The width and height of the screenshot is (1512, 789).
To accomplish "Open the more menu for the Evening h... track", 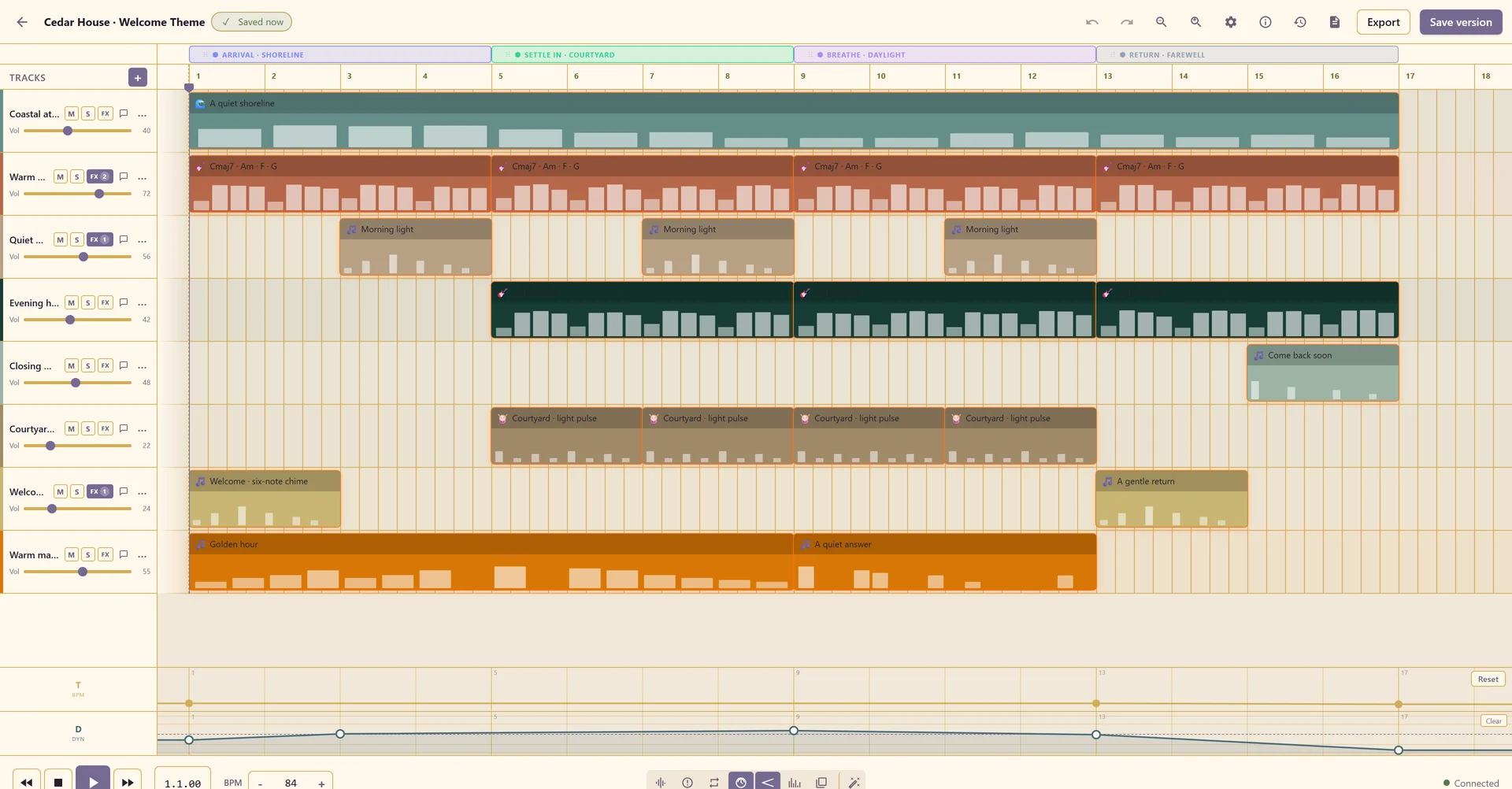I will 142,303.
